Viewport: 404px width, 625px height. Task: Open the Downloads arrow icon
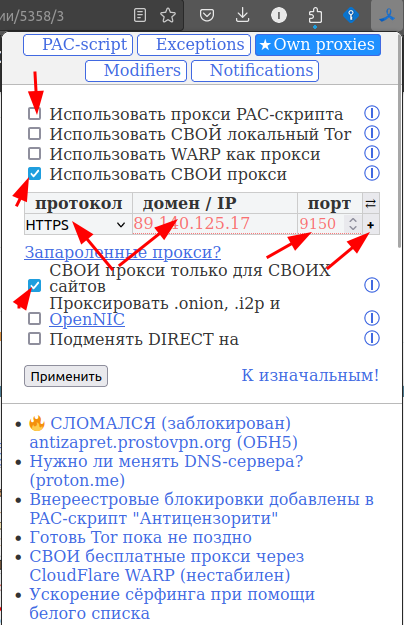242,16
